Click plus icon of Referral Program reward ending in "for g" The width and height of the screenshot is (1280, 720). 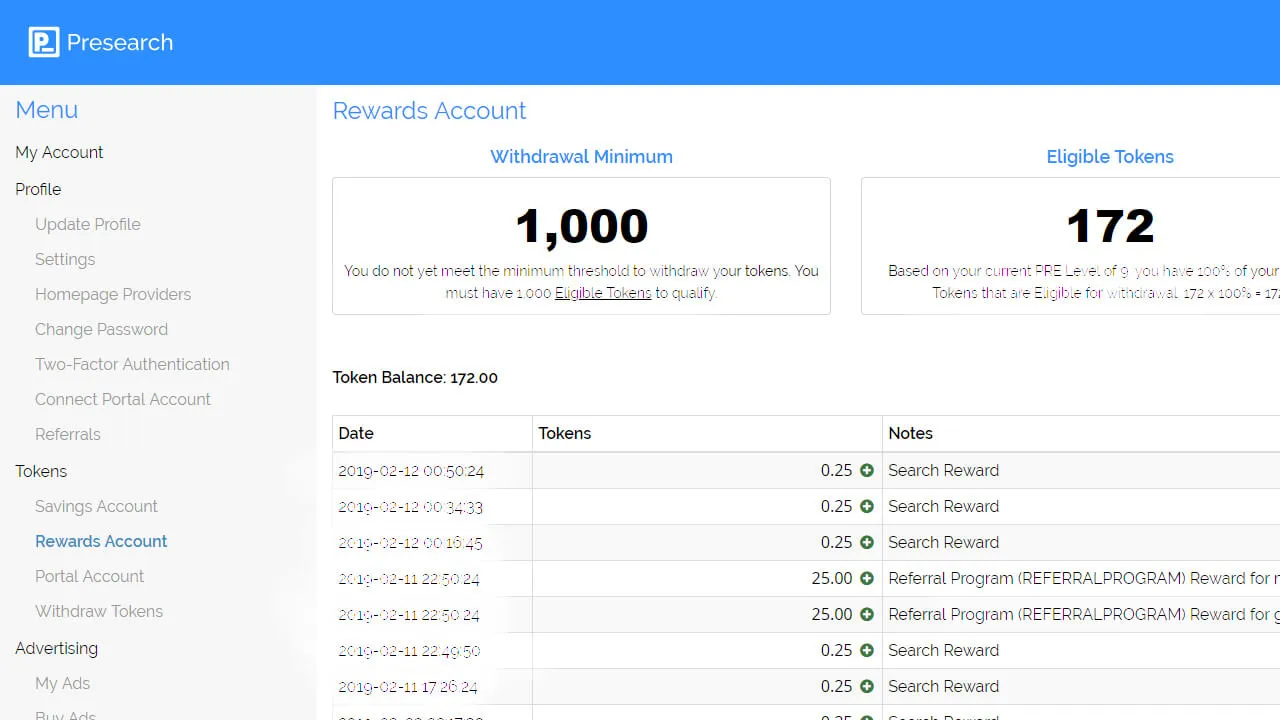tap(867, 614)
